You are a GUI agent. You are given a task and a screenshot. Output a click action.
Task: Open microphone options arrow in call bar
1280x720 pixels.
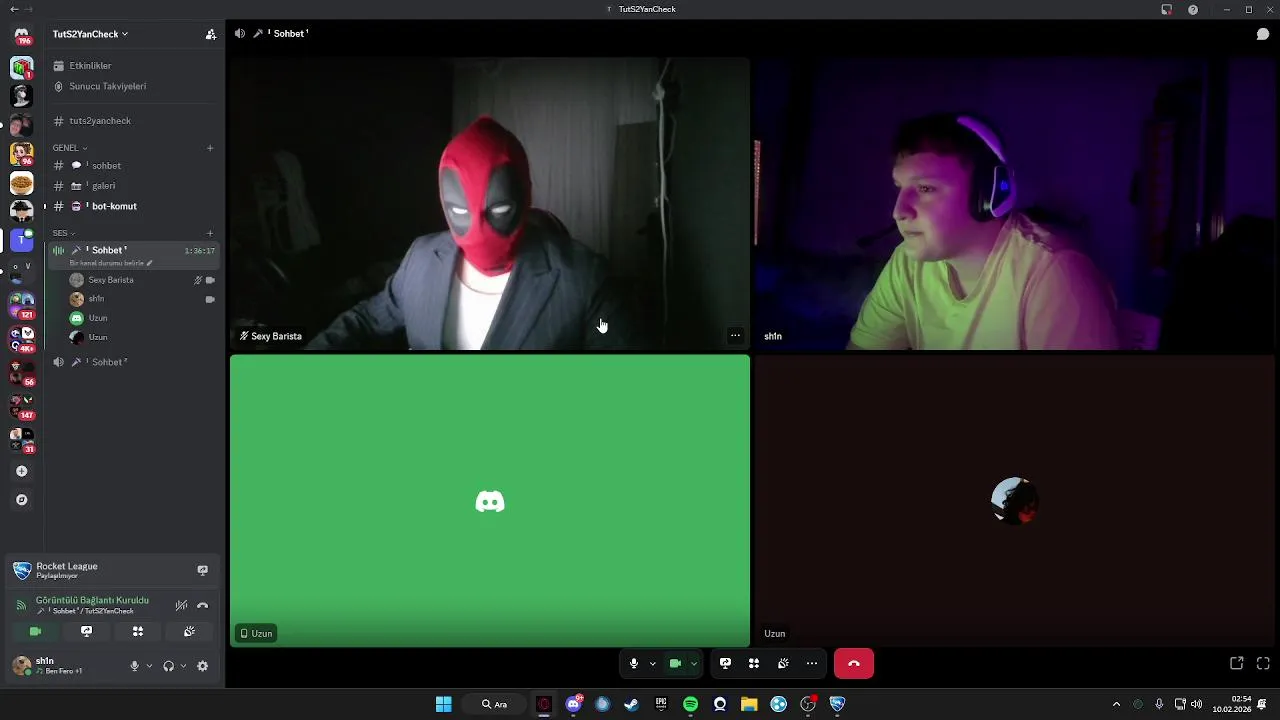tap(652, 663)
